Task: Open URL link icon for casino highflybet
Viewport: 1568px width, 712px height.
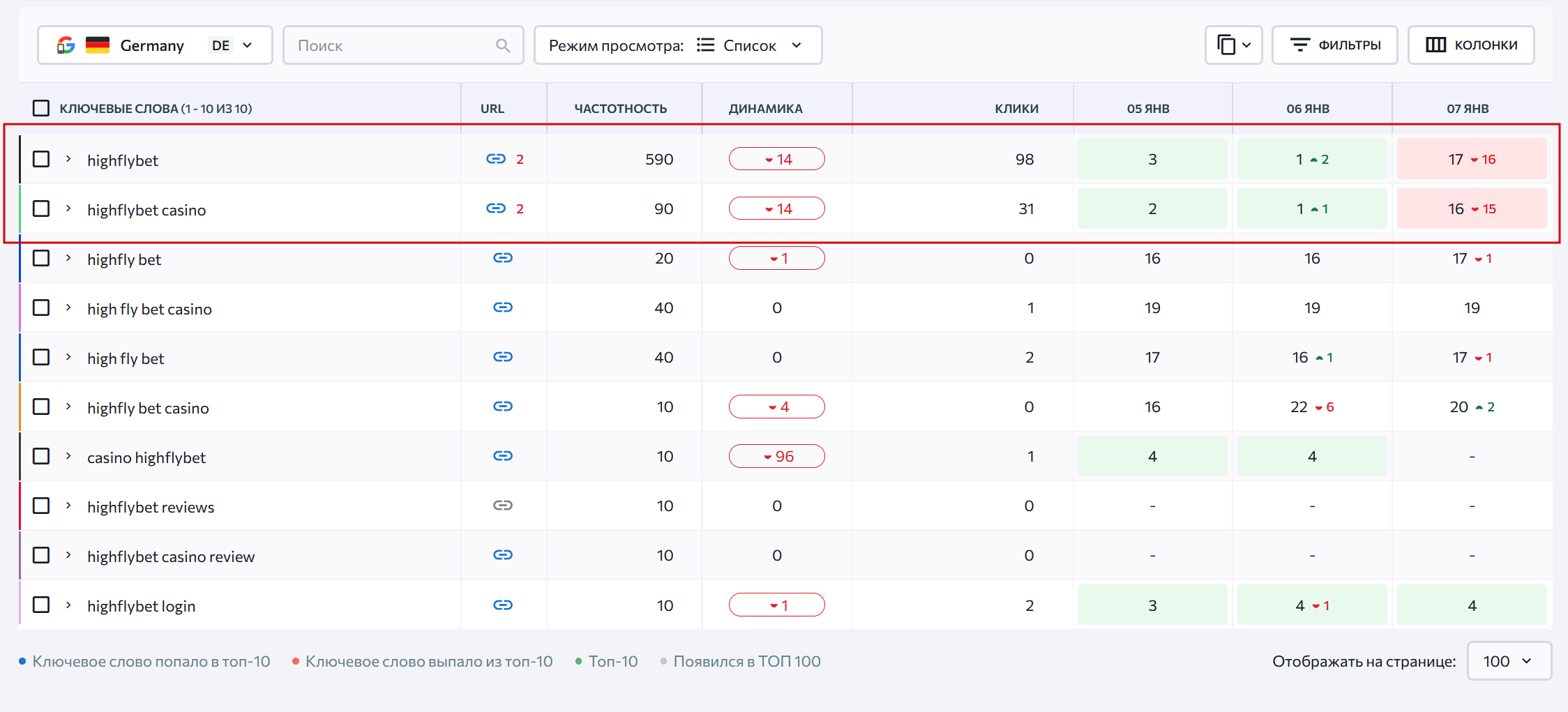Action: [x=503, y=456]
